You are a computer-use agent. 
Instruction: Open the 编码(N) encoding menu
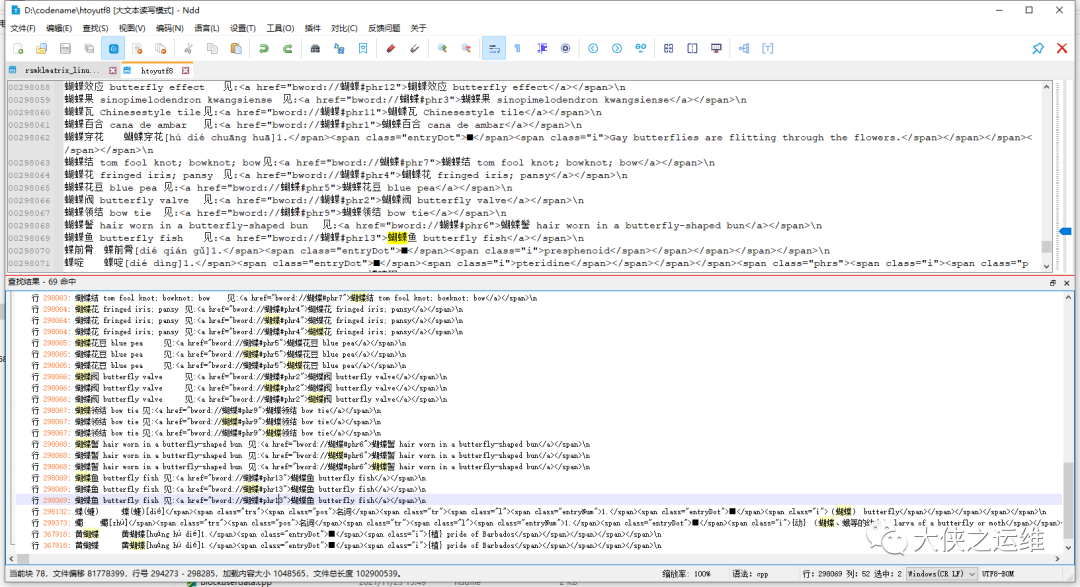tap(170, 28)
